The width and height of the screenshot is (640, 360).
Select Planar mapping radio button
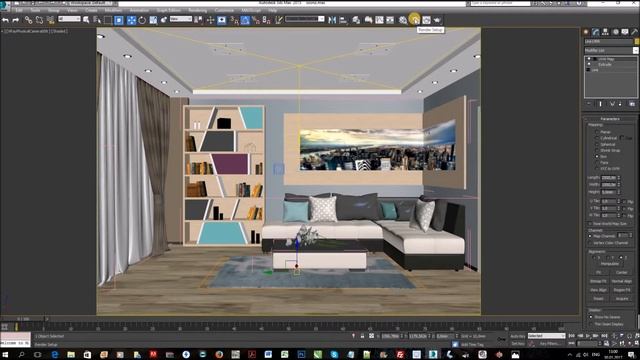(x=597, y=132)
